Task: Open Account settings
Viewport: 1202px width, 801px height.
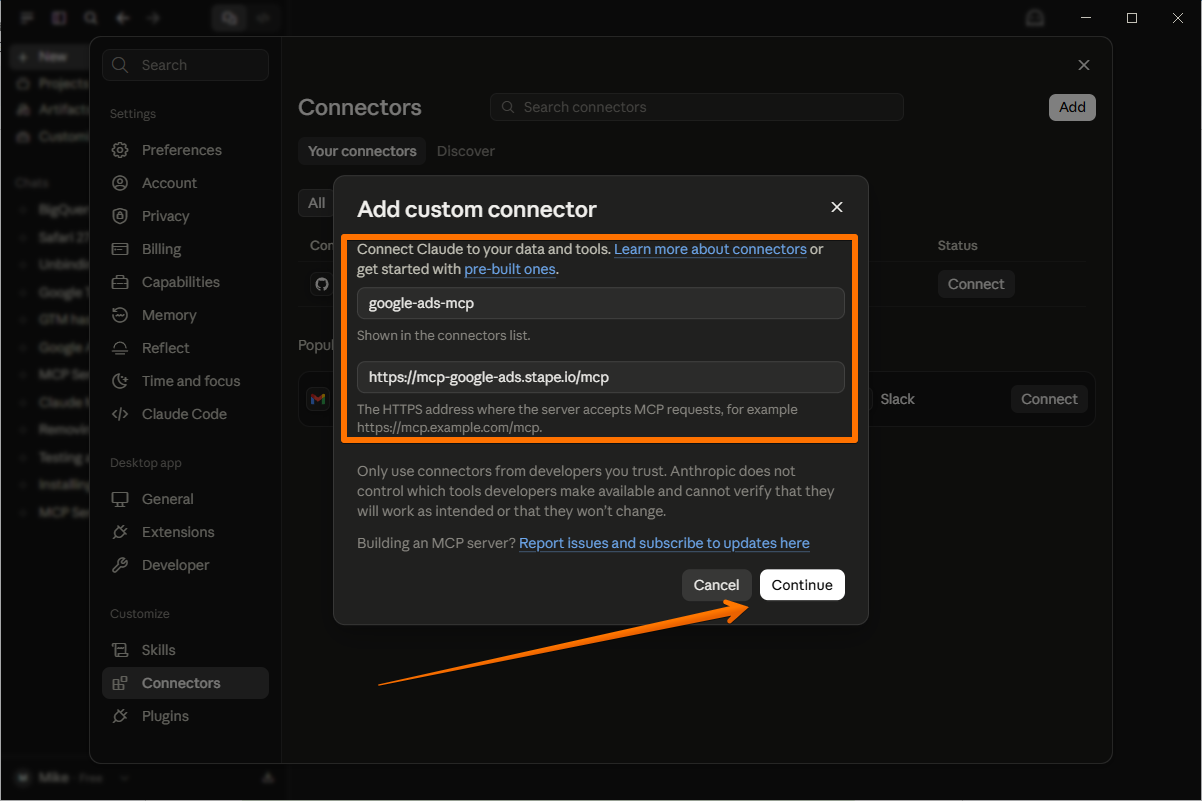Action: (x=185, y=183)
